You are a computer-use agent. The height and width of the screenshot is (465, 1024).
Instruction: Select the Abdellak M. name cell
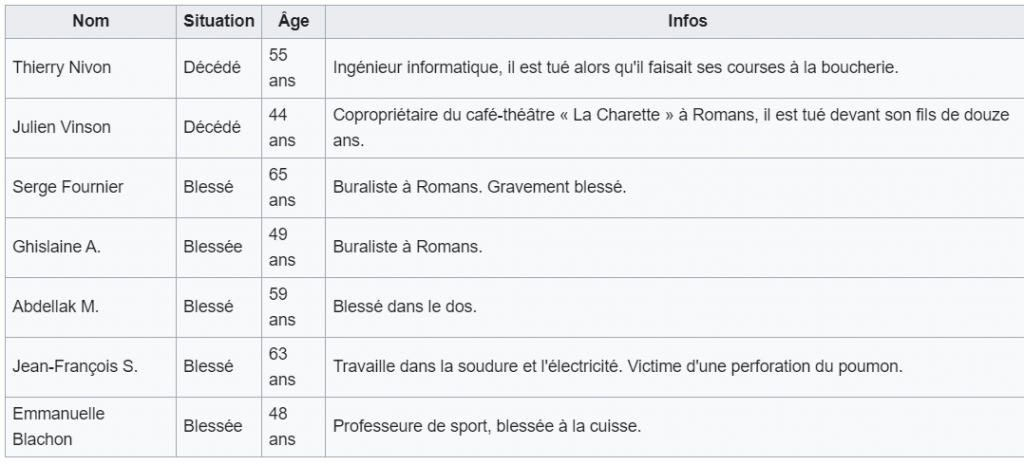point(91,307)
